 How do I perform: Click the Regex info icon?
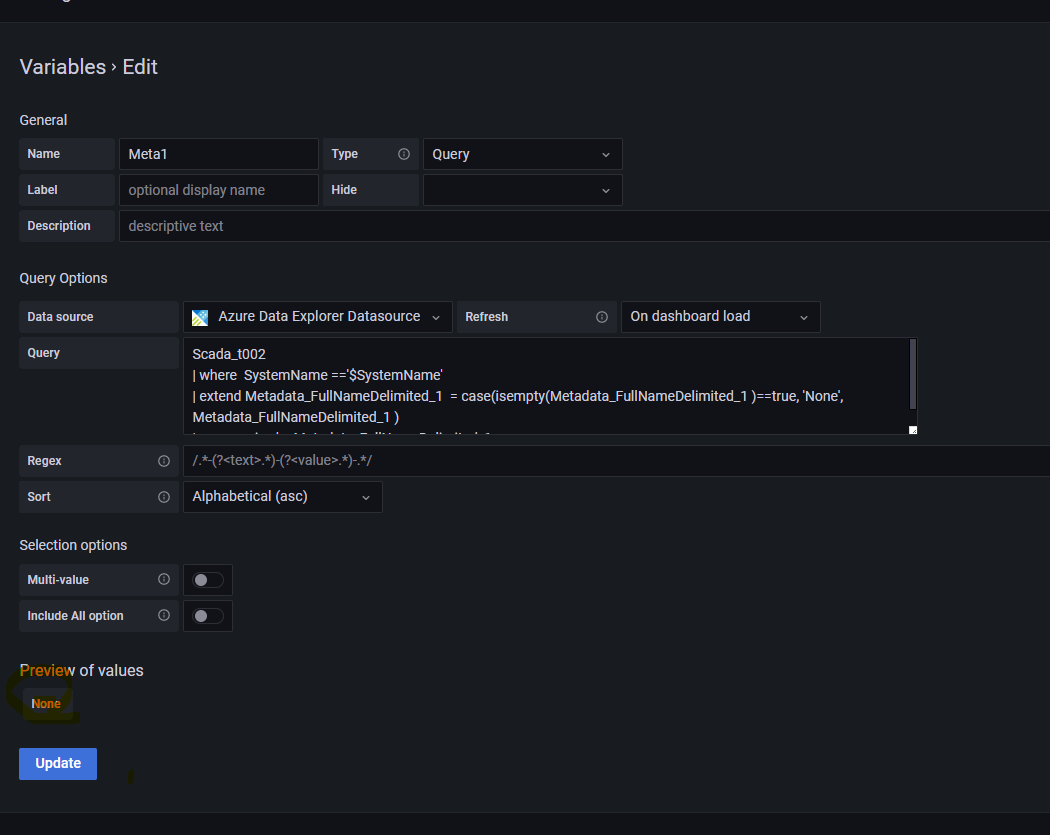pos(163,461)
